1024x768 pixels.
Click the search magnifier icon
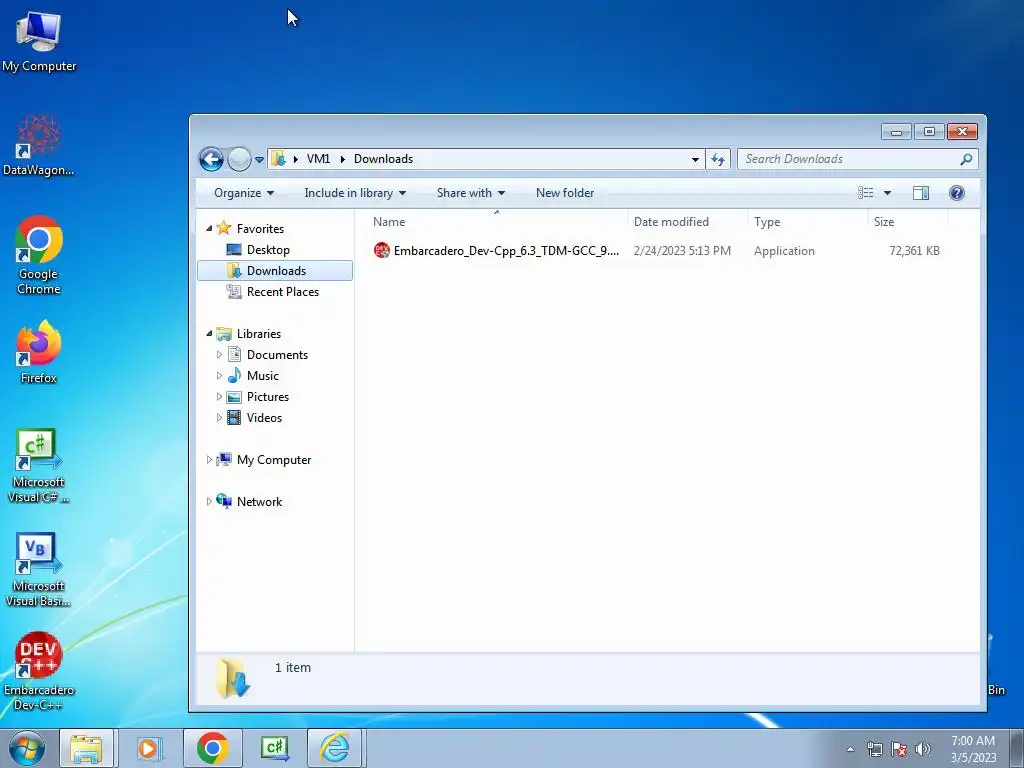pos(966,159)
